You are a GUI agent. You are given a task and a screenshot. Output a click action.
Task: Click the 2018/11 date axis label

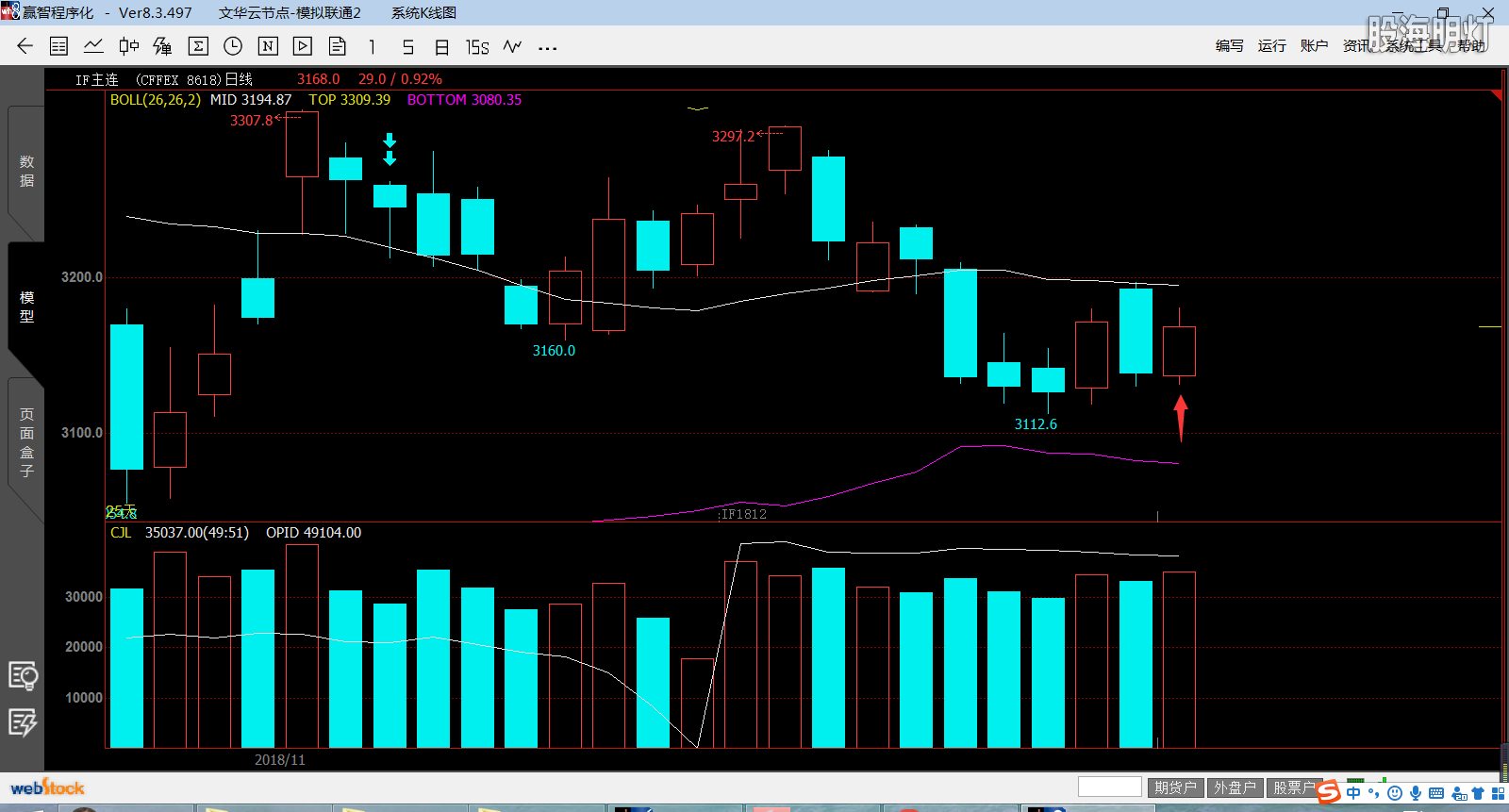[x=280, y=760]
